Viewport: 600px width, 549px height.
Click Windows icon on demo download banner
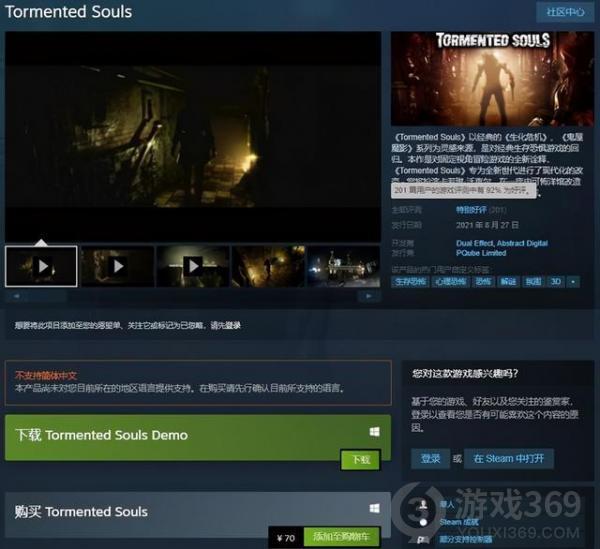(x=374, y=431)
